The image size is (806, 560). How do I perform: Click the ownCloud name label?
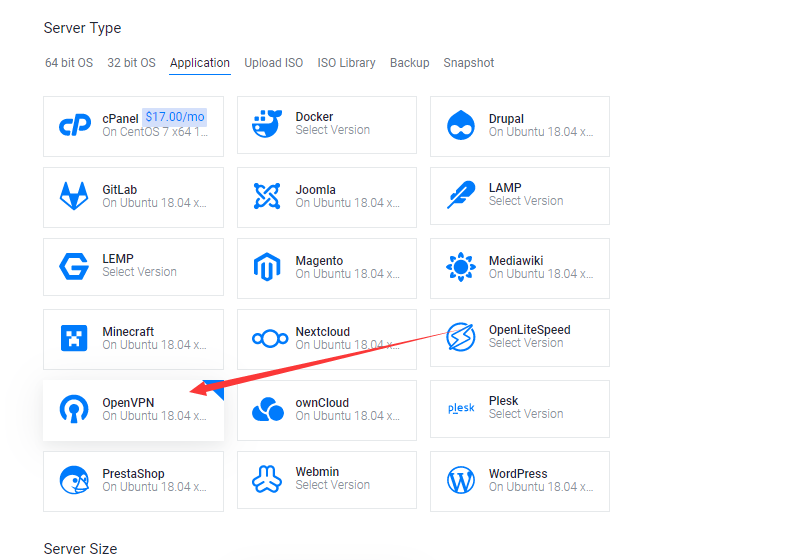pos(322,403)
